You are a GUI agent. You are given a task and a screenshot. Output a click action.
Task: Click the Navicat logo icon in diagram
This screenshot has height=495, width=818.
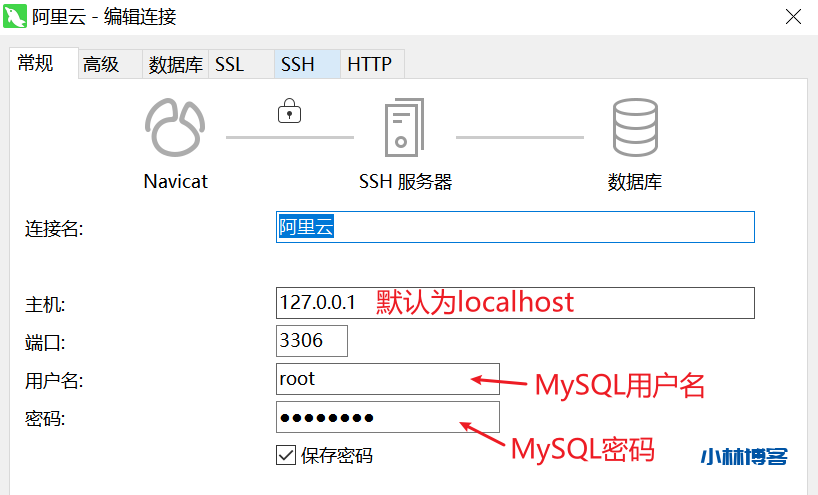pos(175,129)
